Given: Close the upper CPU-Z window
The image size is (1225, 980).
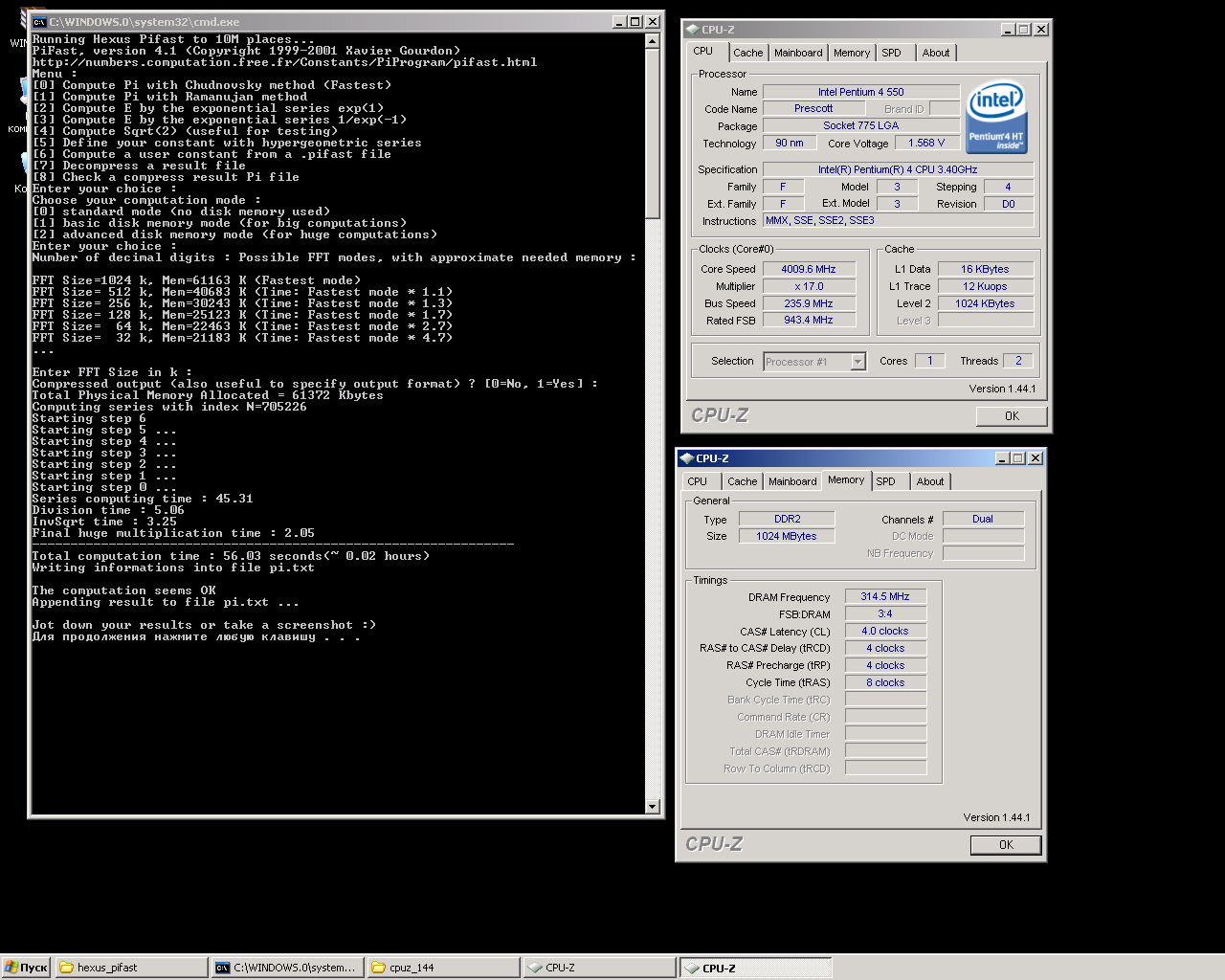Looking at the screenshot, I should (1041, 30).
